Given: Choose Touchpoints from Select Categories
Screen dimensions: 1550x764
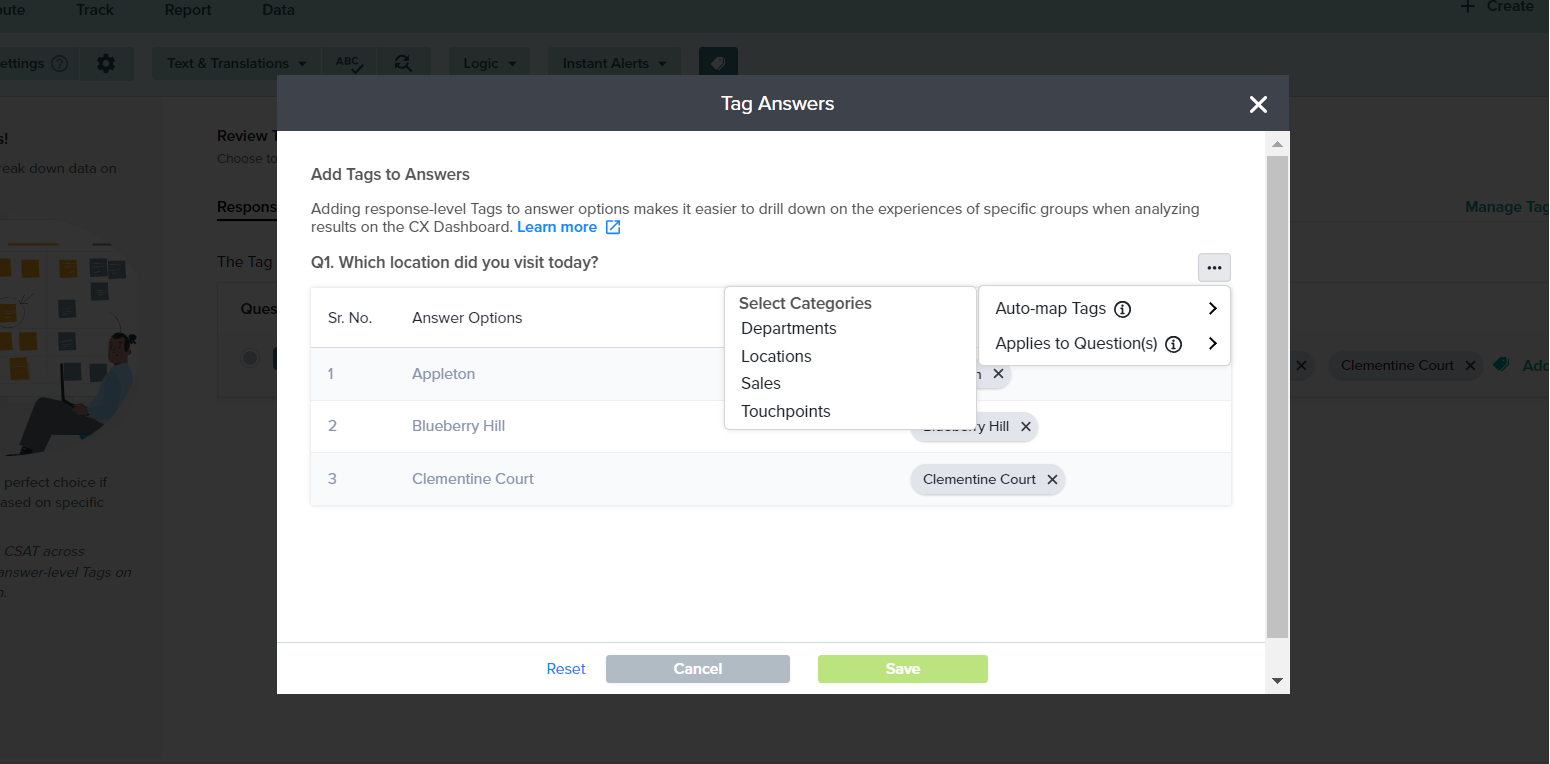Looking at the screenshot, I should [785, 412].
